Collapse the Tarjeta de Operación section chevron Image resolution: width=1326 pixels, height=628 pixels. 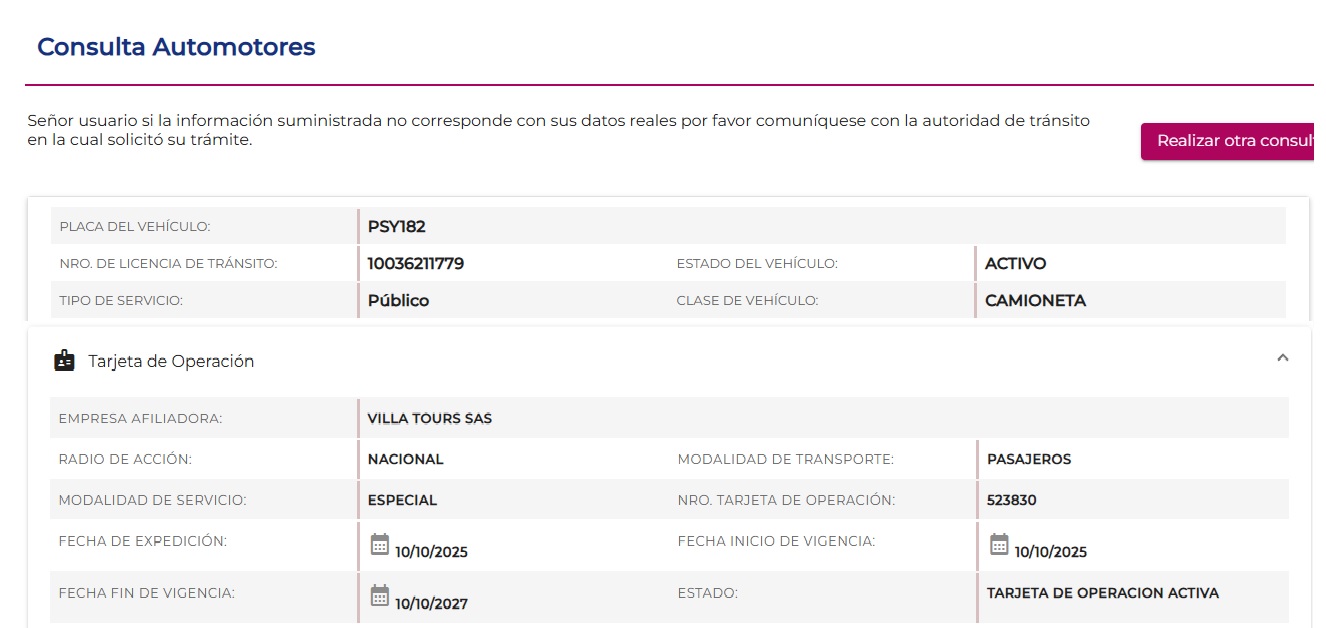pyautogui.click(x=1283, y=358)
